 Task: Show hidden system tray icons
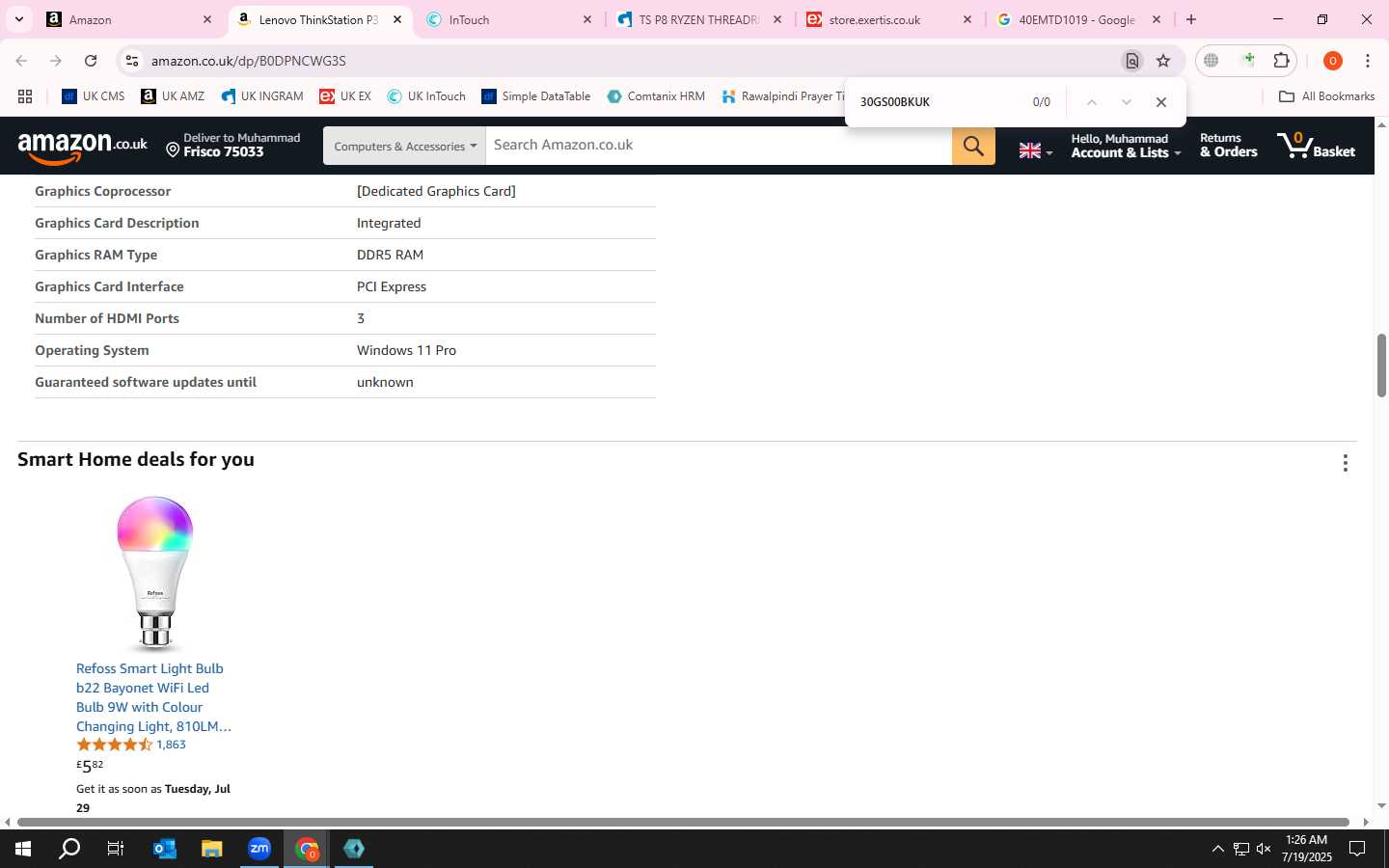(x=1217, y=849)
